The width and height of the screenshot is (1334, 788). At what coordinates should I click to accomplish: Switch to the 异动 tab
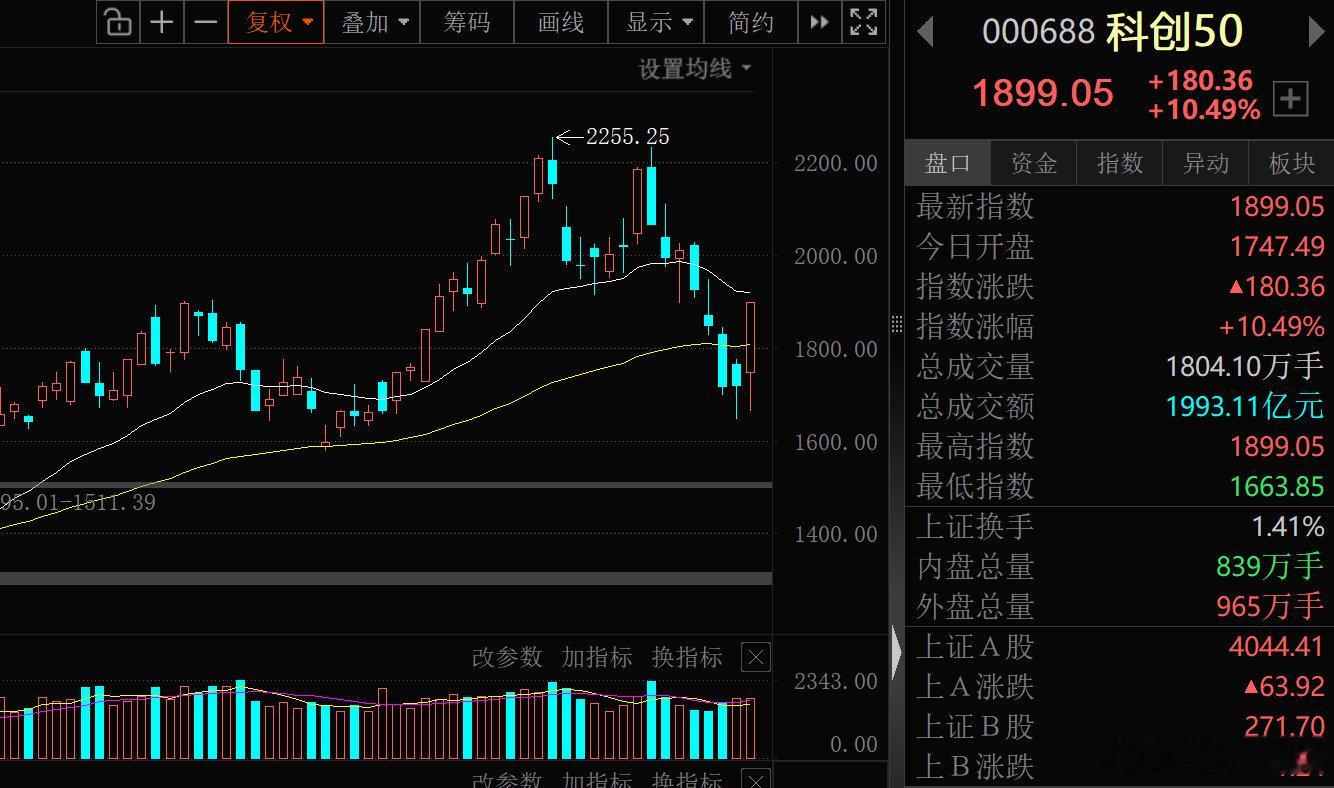click(x=1206, y=163)
